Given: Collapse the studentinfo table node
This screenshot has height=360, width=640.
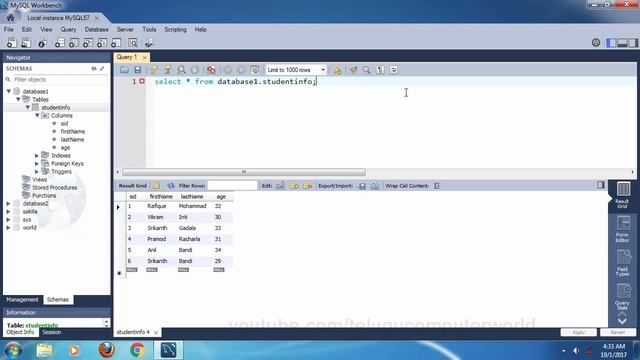Looking at the screenshot, I should [x=28, y=107].
